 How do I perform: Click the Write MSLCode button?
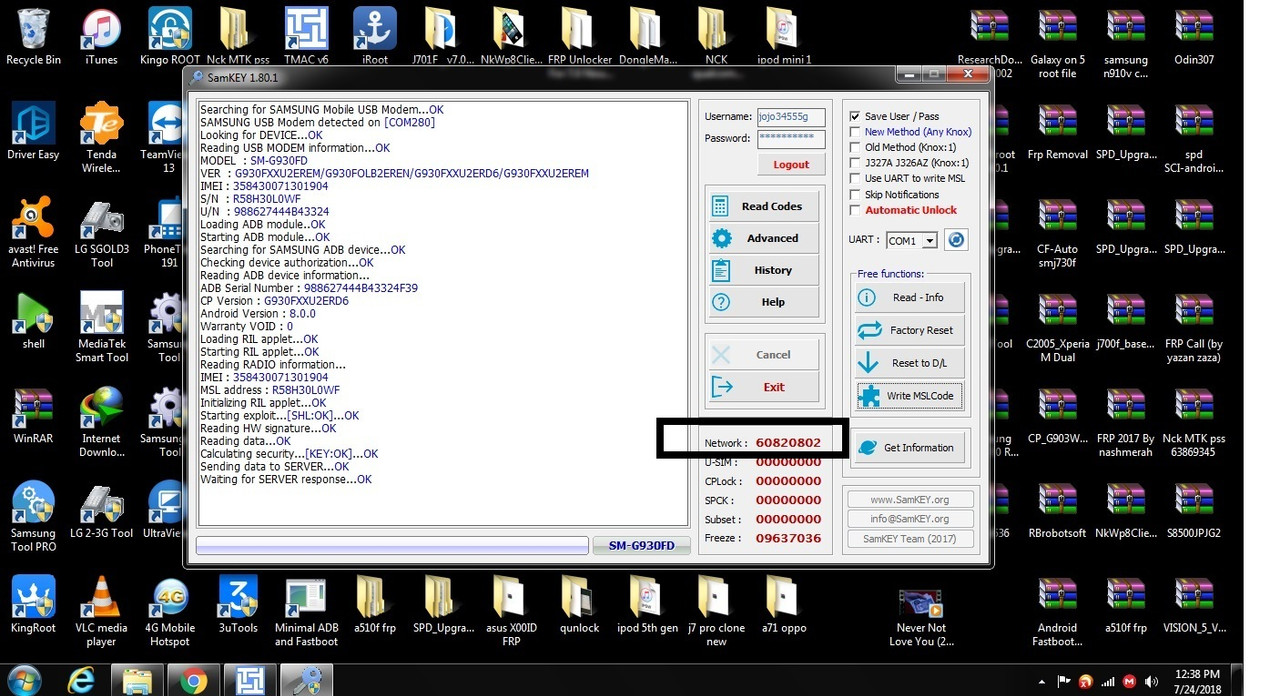click(910, 396)
